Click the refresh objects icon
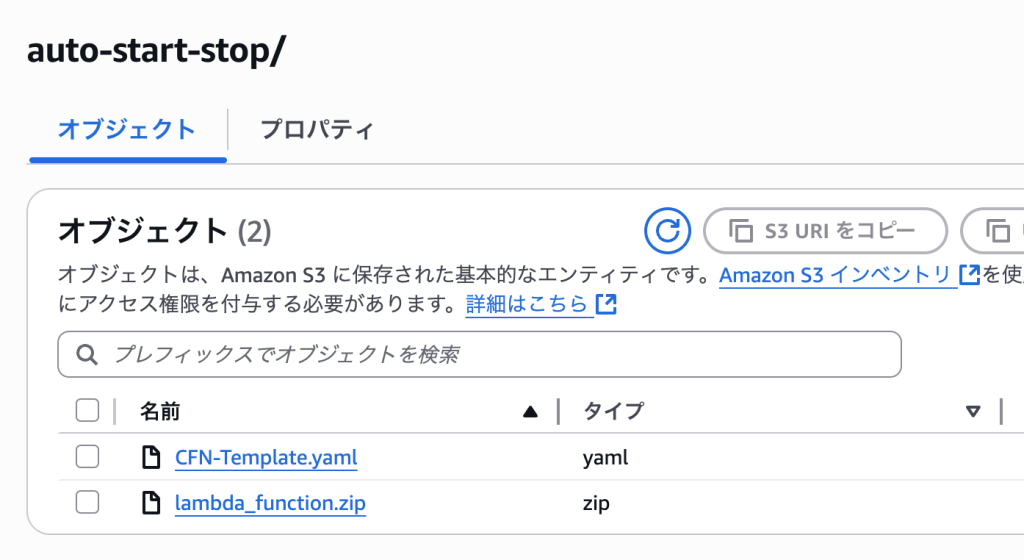This screenshot has height=560, width=1024. [x=667, y=232]
